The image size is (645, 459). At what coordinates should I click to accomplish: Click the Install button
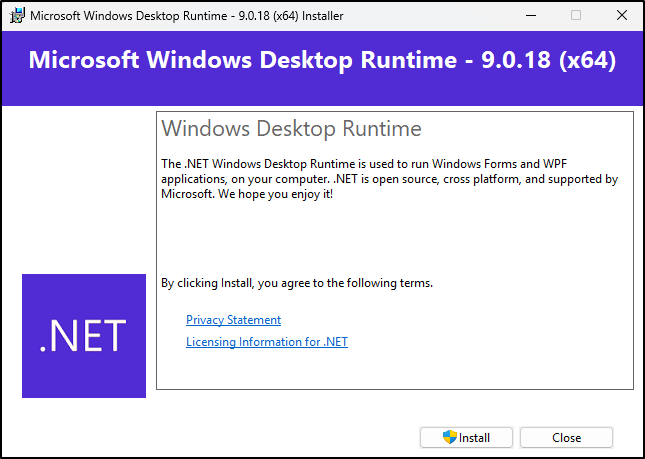tap(466, 438)
